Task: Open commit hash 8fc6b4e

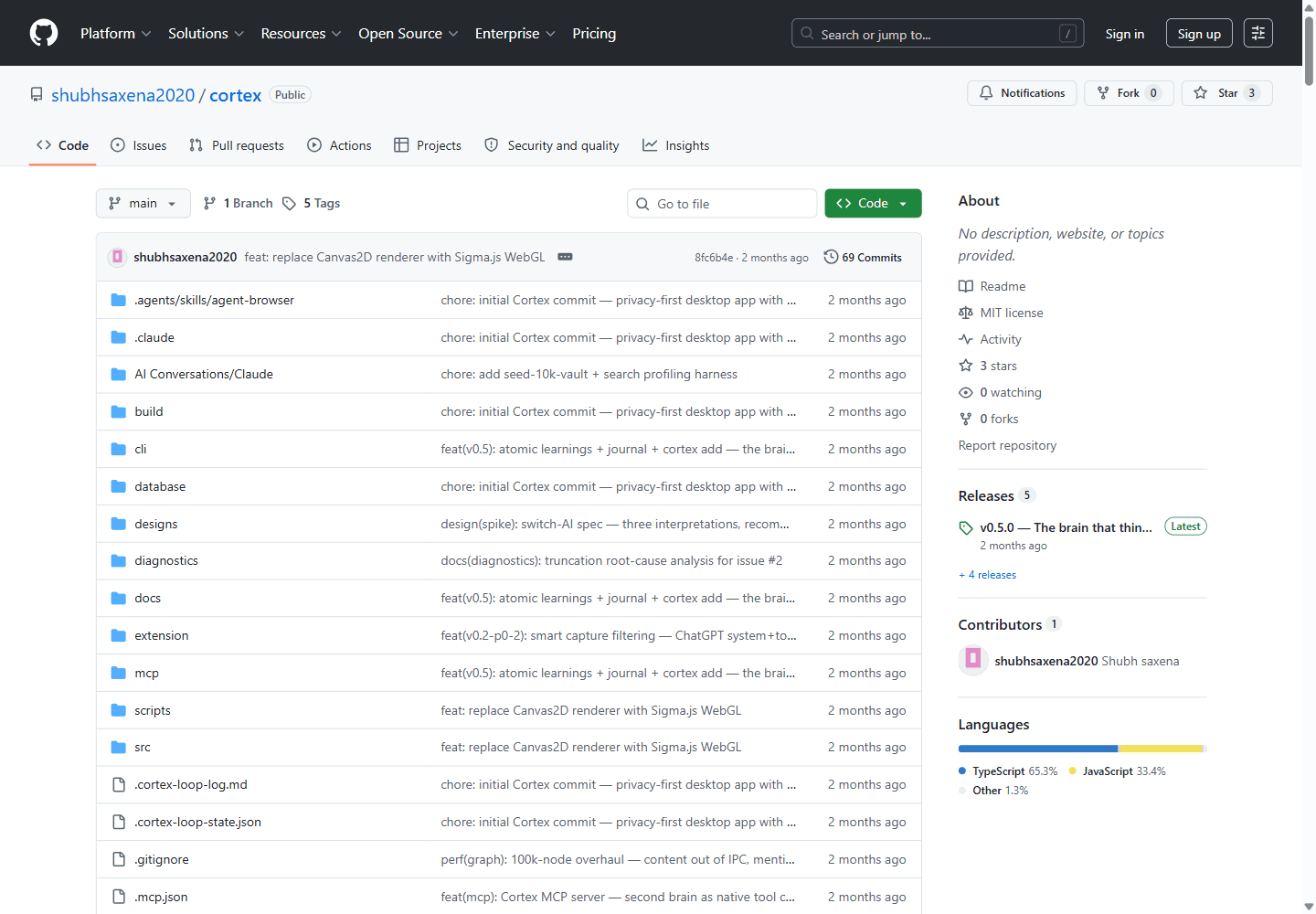Action: coord(714,258)
